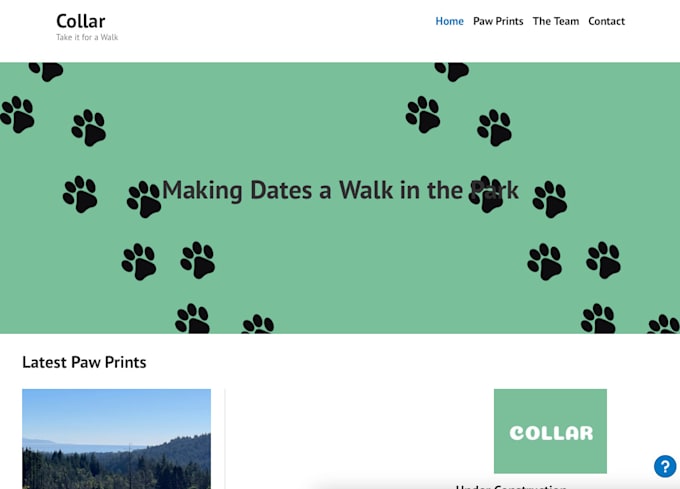The height and width of the screenshot is (489, 680).
Task: Click the green COLLAR logo image
Action: [550, 431]
